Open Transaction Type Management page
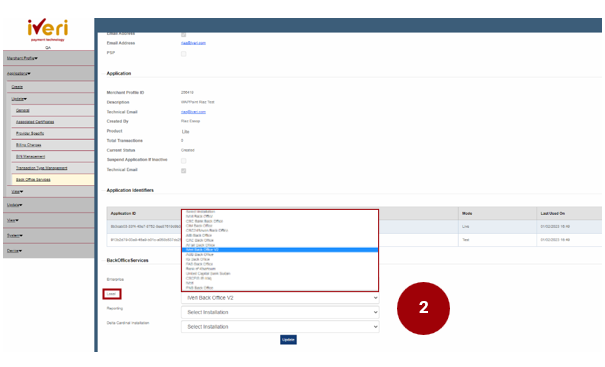Screen dimensions: 605x367 [x=41, y=168]
